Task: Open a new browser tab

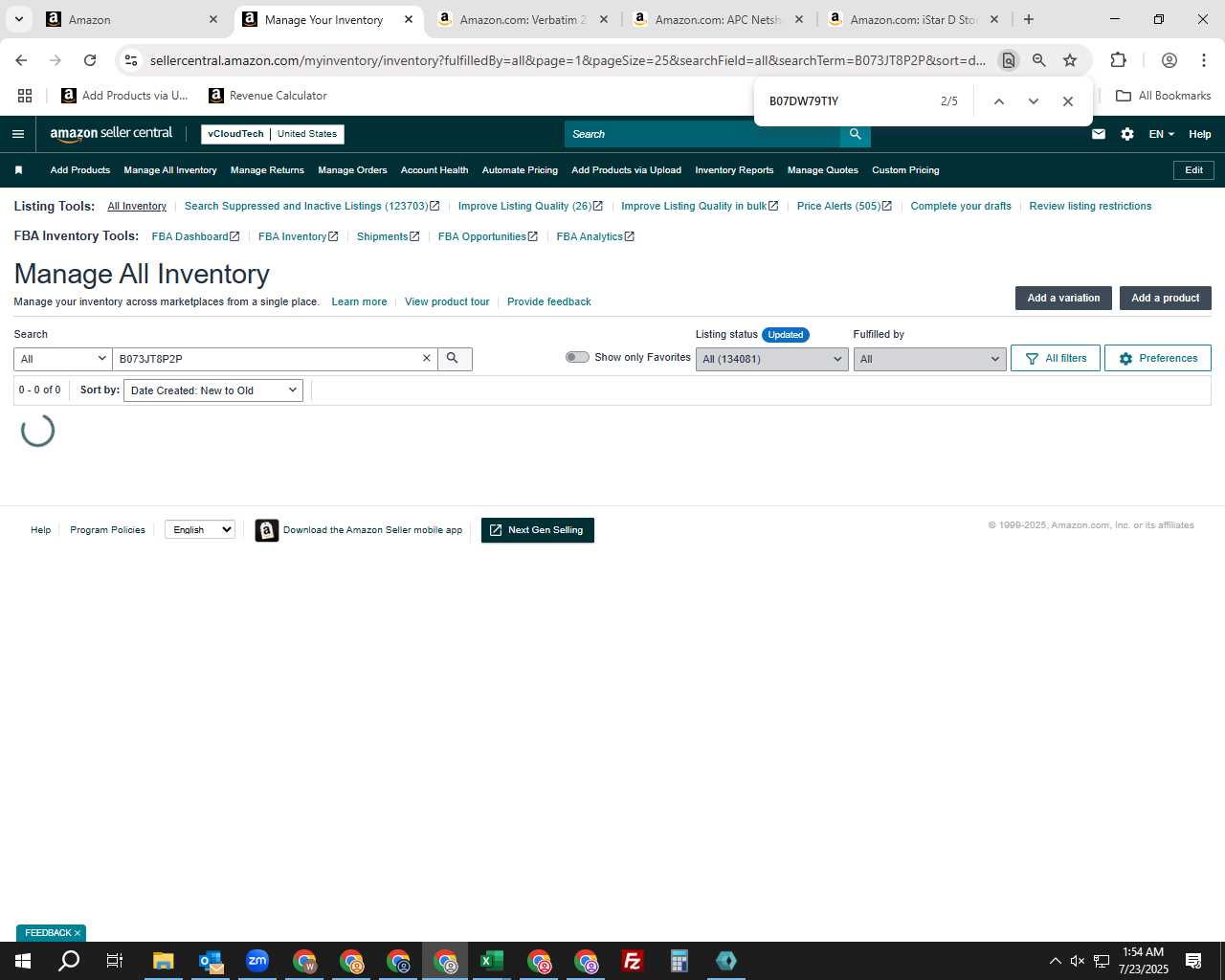Action: 1029,19
